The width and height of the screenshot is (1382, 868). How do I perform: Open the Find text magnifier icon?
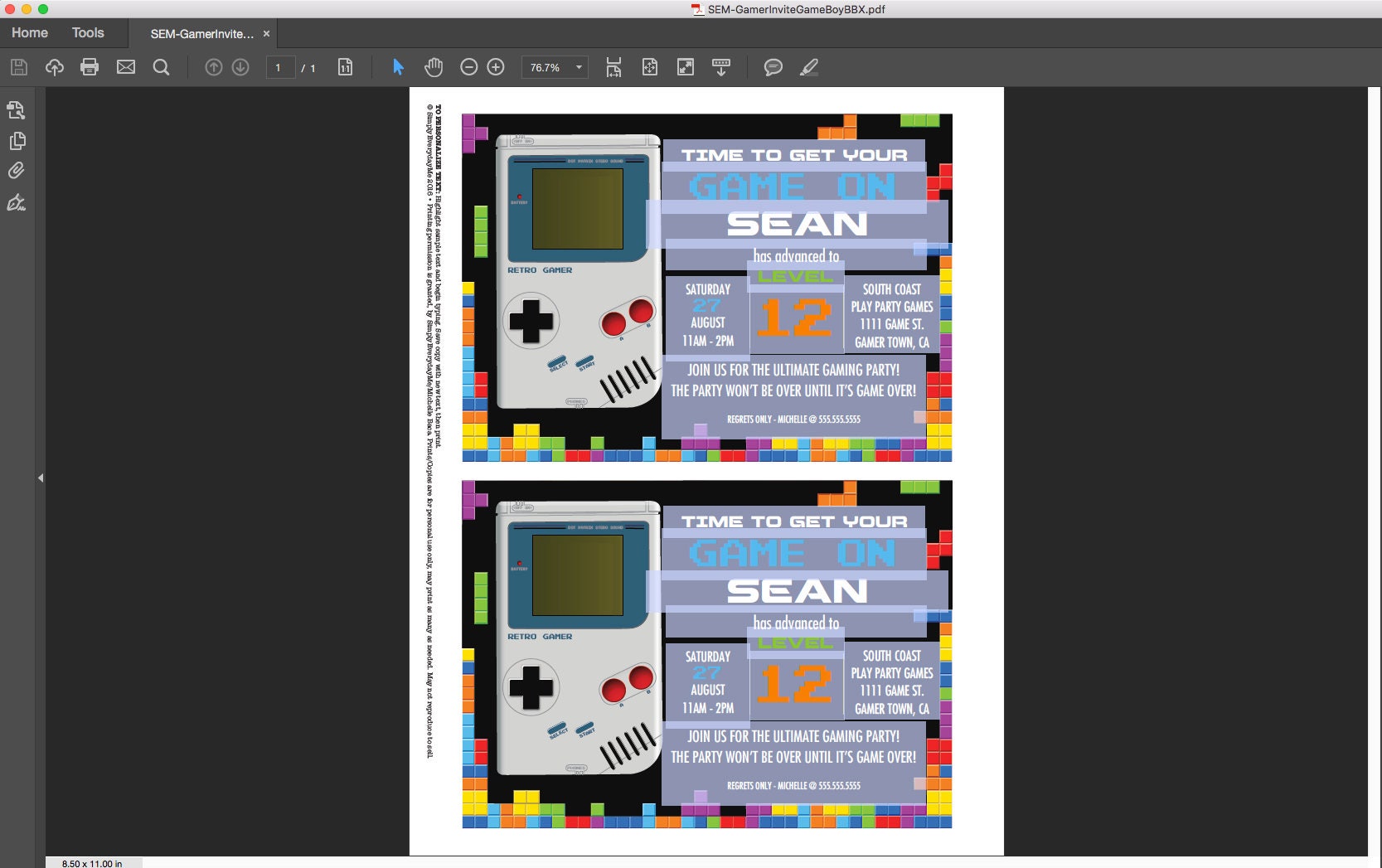click(162, 67)
